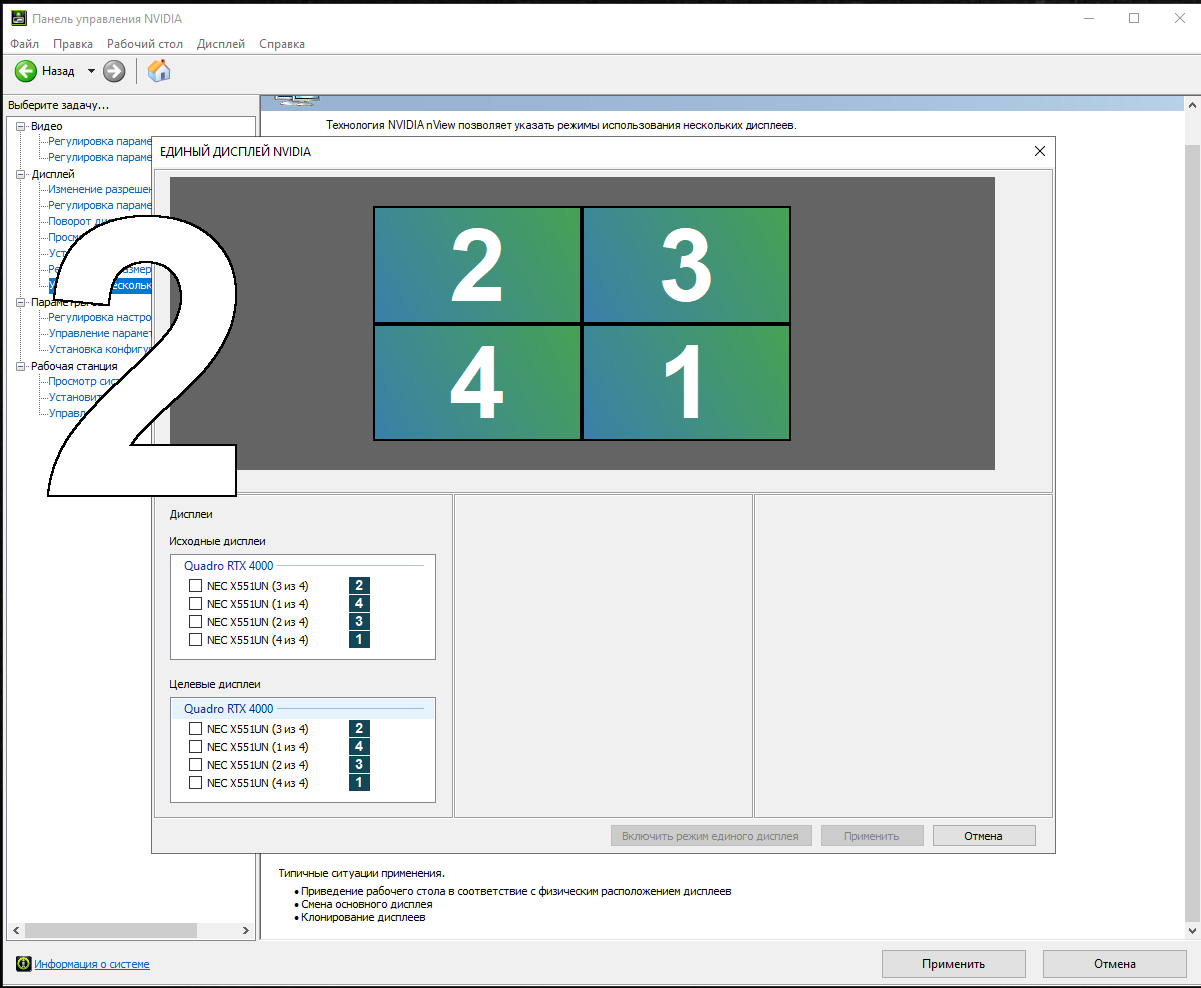Close the ЕДИНЫЙ ДИСПЛЕЙ NVIDIA dialog
Image resolution: width=1201 pixels, height=988 pixels.
coord(1039,151)
